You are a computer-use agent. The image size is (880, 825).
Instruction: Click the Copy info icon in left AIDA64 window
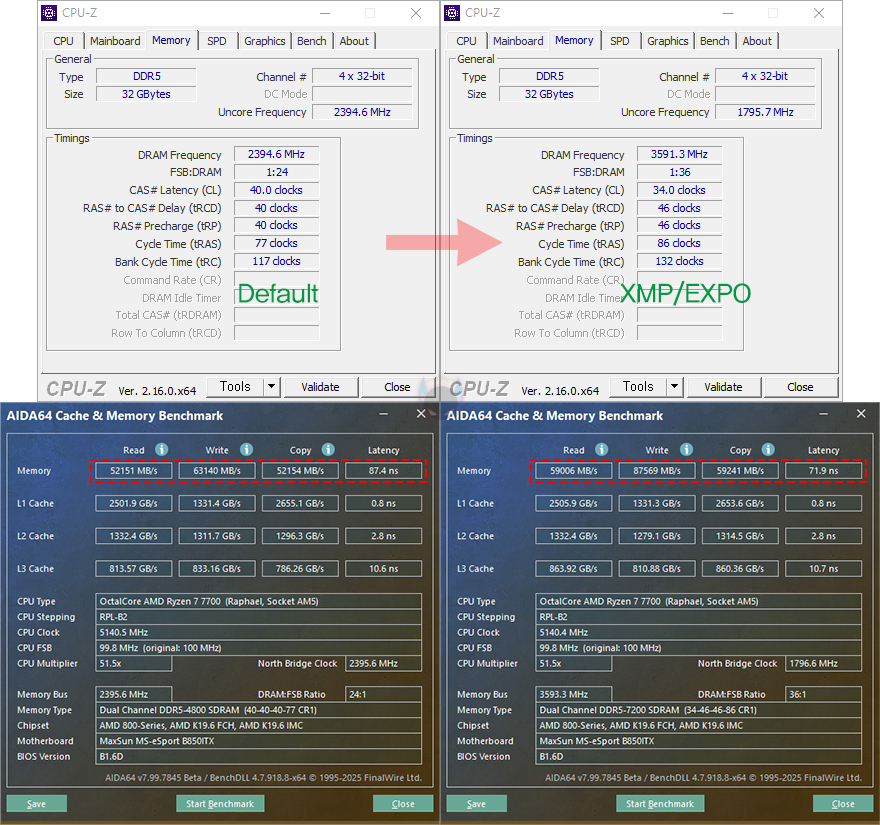pyautogui.click(x=328, y=450)
